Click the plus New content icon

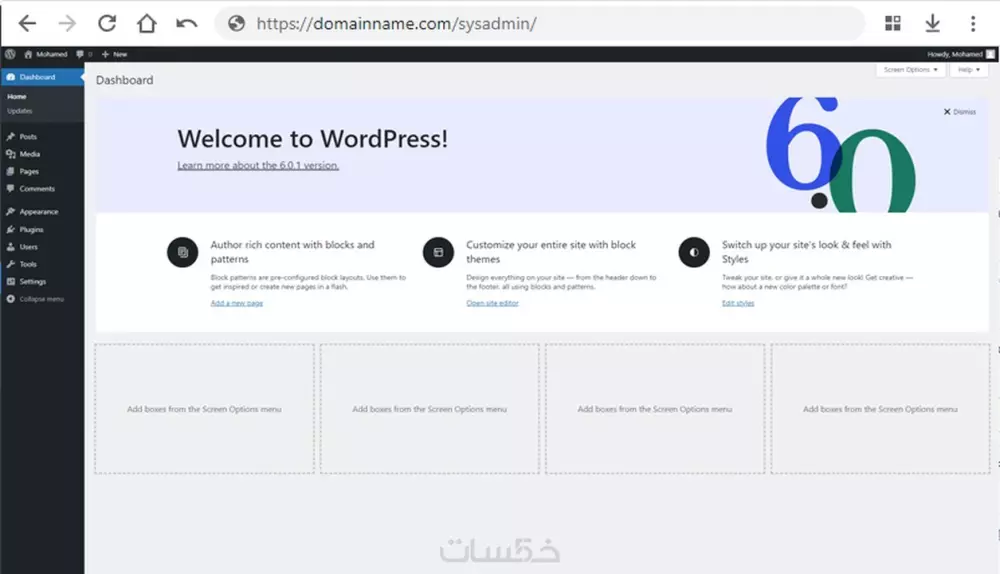click(105, 54)
